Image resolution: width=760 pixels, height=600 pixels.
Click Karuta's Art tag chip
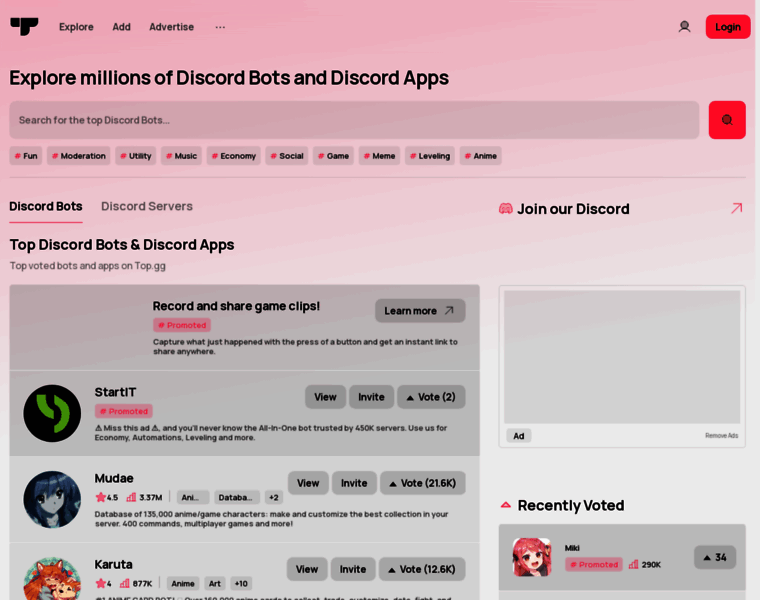215,584
